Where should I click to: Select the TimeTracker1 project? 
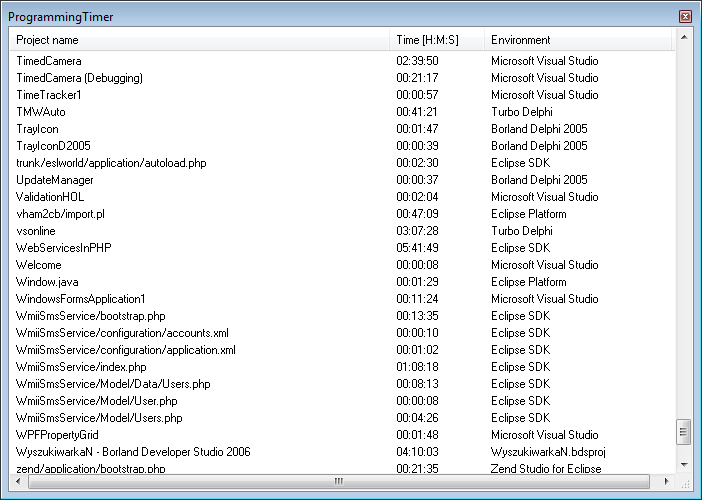tap(342, 95)
